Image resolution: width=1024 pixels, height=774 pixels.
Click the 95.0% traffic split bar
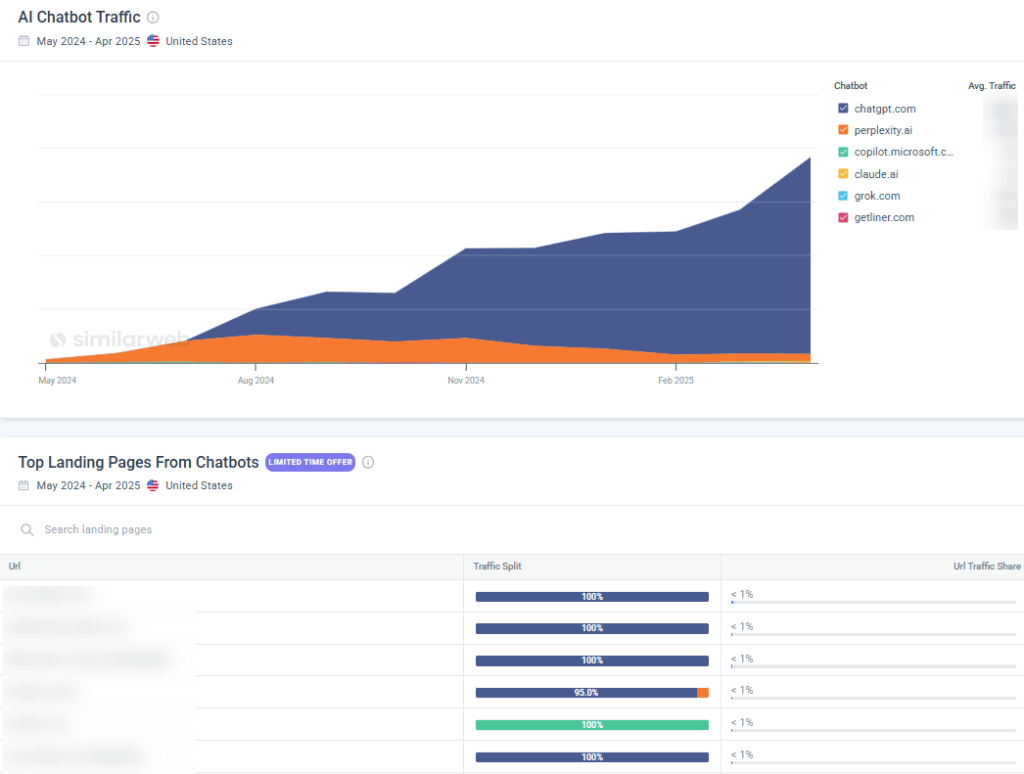tap(592, 691)
